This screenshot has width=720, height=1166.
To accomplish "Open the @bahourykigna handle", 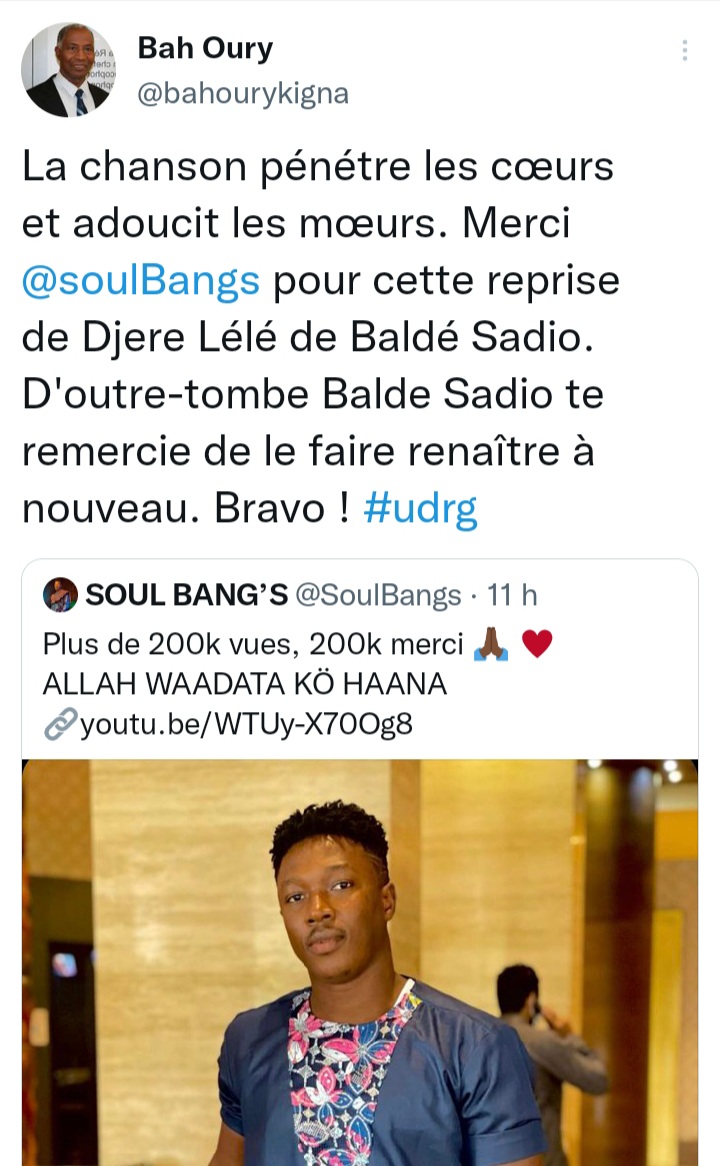I will [x=243, y=94].
